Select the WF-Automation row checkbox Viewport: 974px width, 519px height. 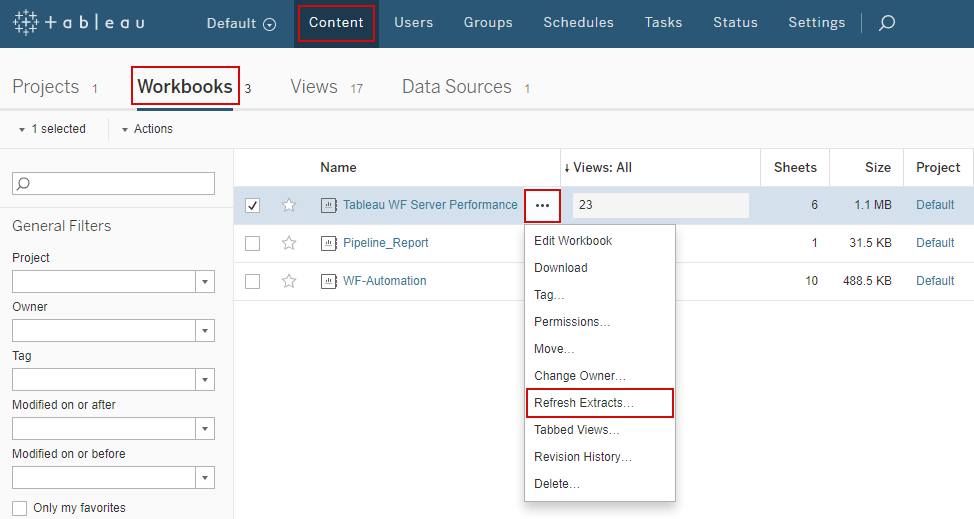[x=252, y=281]
